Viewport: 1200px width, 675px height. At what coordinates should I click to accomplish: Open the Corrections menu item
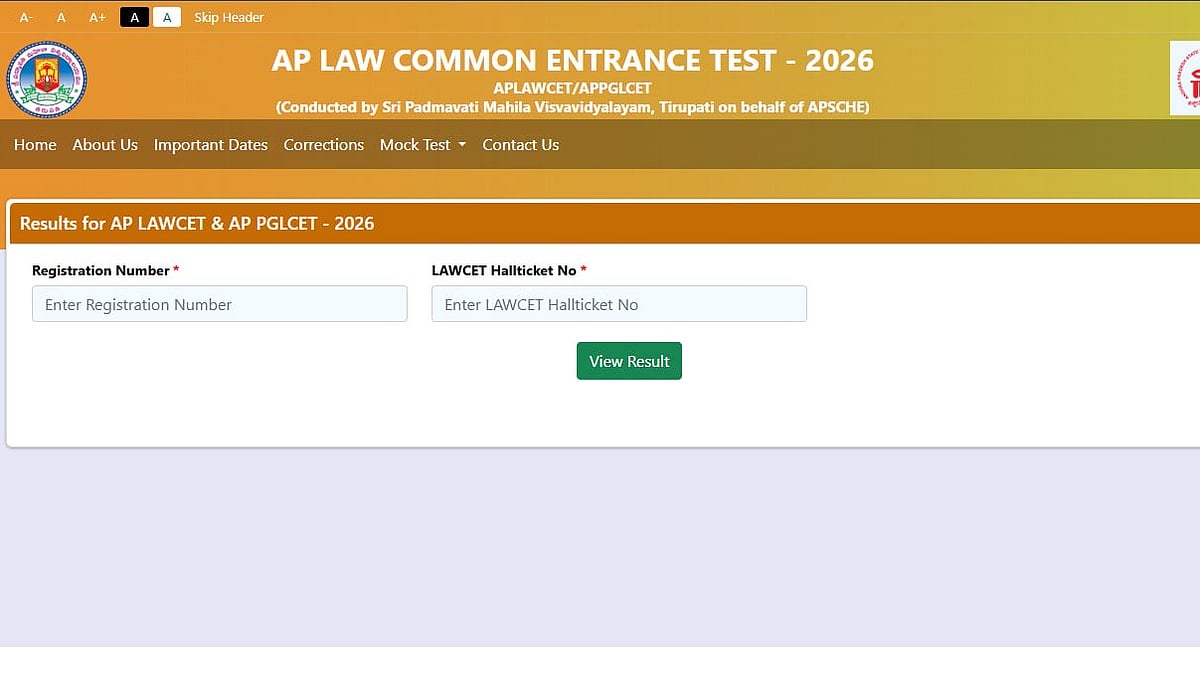point(324,145)
